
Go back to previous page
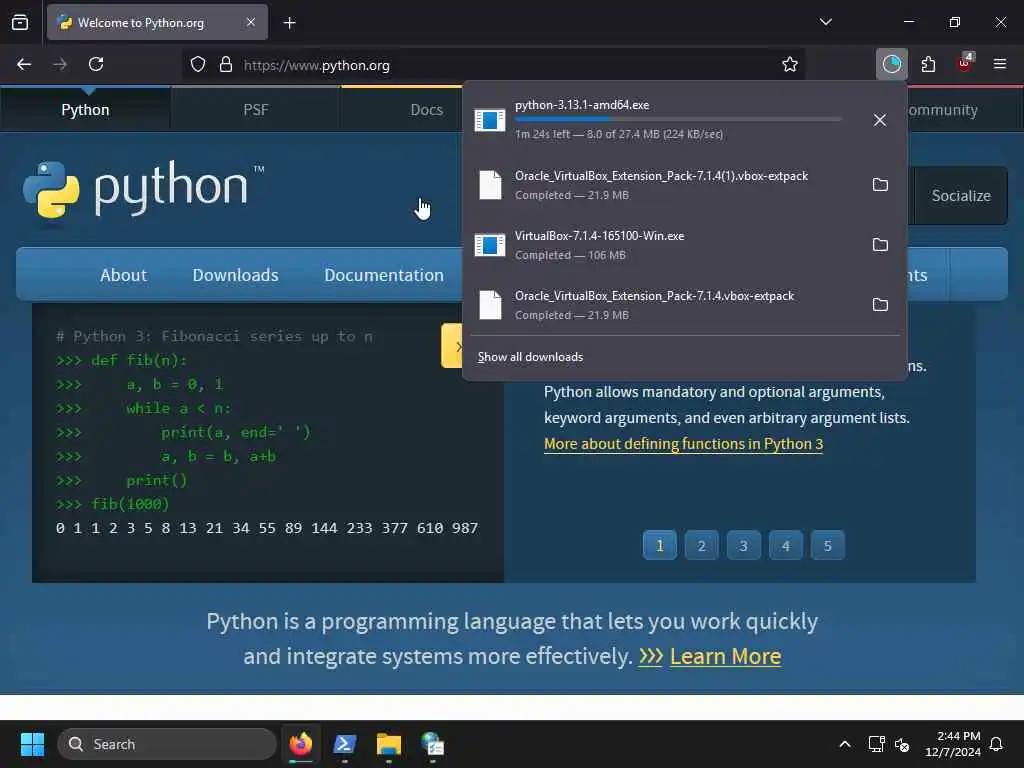tap(24, 64)
